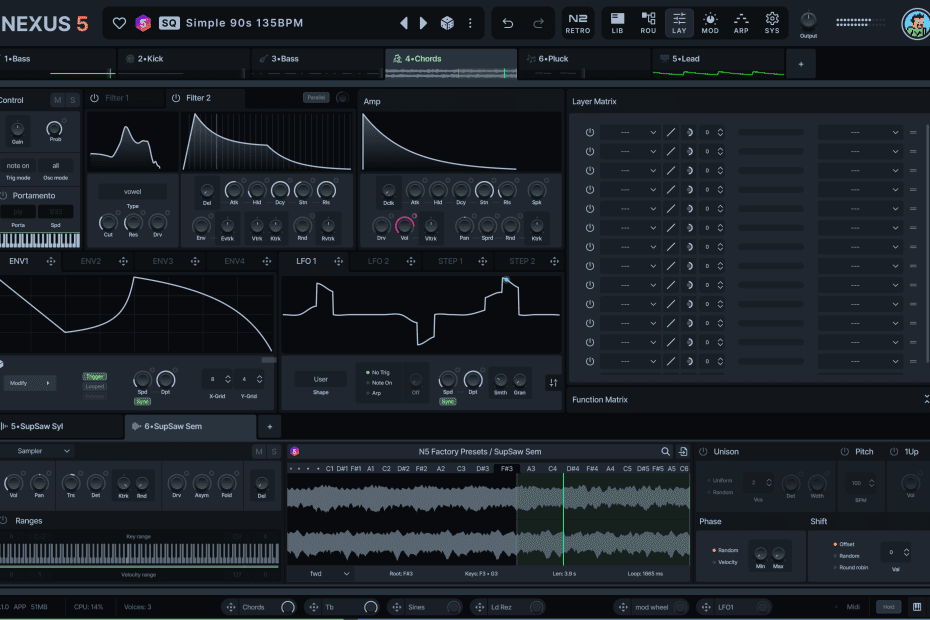Open the MOD modulation page
930x620 pixels.
pyautogui.click(x=710, y=22)
